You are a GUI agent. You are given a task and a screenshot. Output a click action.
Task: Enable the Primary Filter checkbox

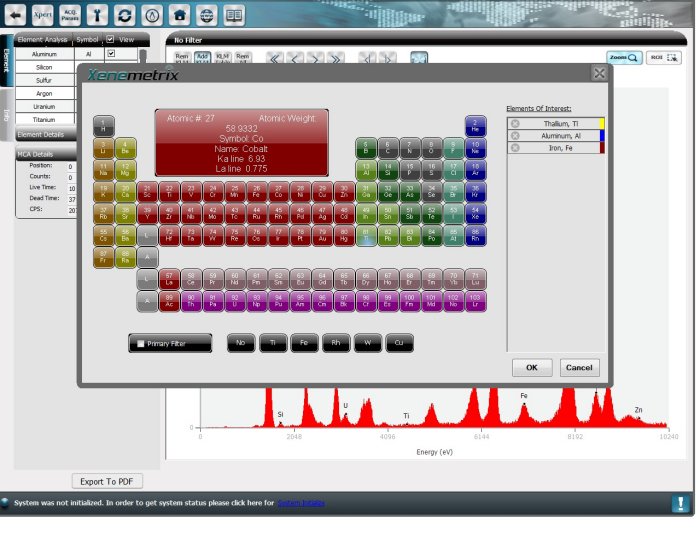tap(141, 343)
